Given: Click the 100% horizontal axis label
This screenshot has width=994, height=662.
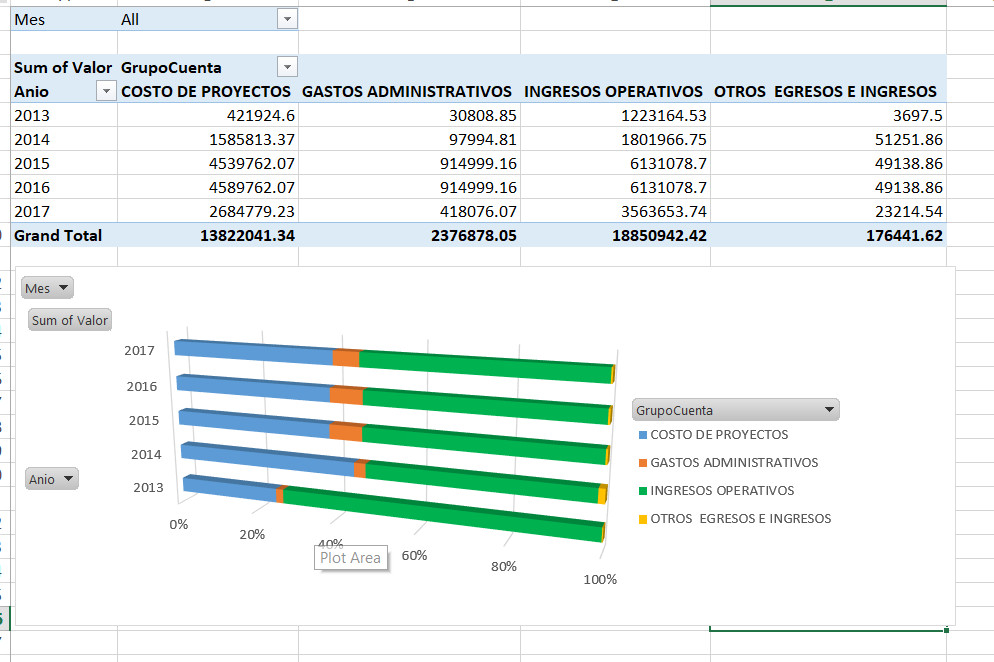Looking at the screenshot, I should (x=600, y=579).
